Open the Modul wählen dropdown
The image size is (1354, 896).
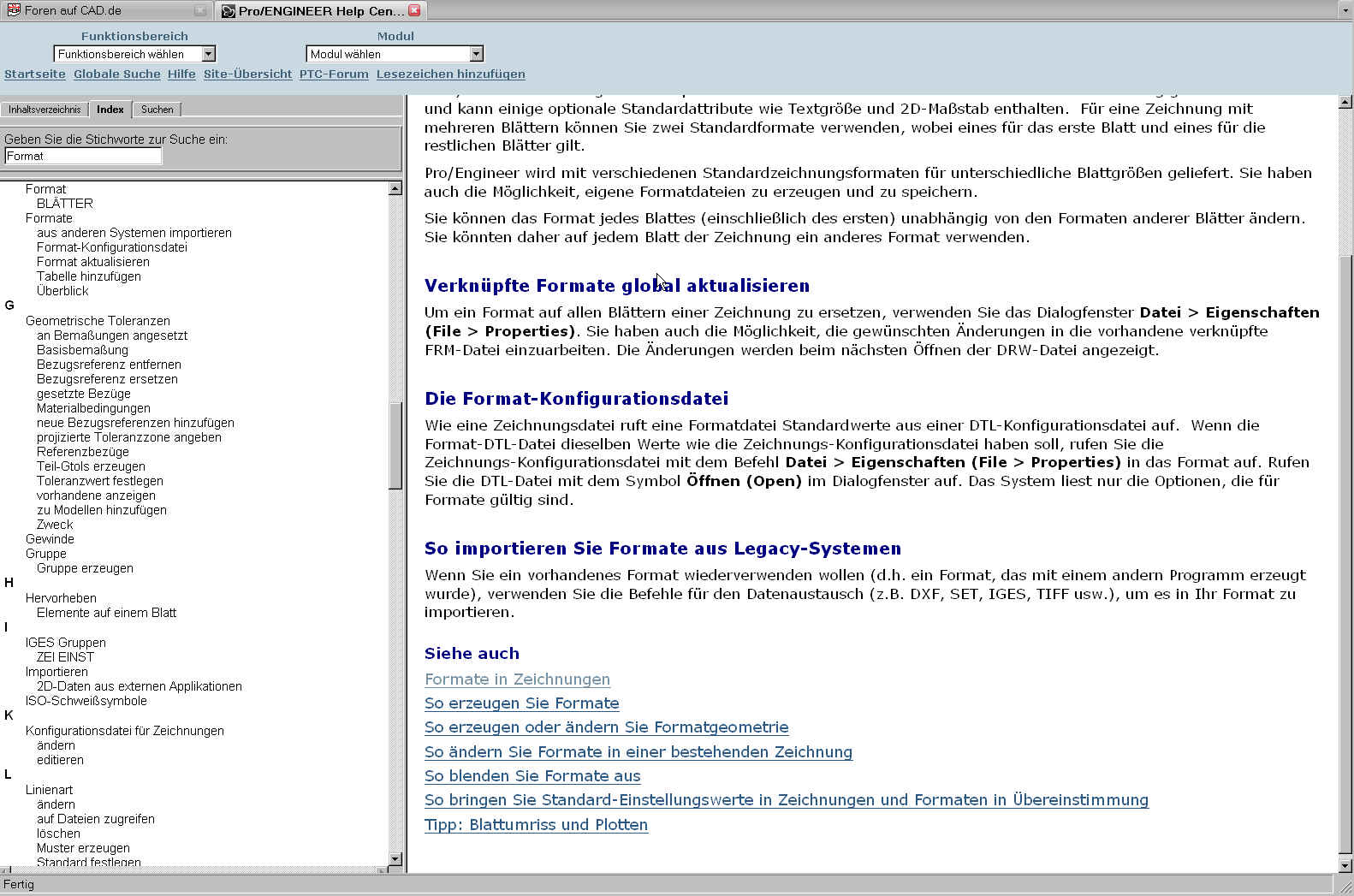tap(395, 54)
